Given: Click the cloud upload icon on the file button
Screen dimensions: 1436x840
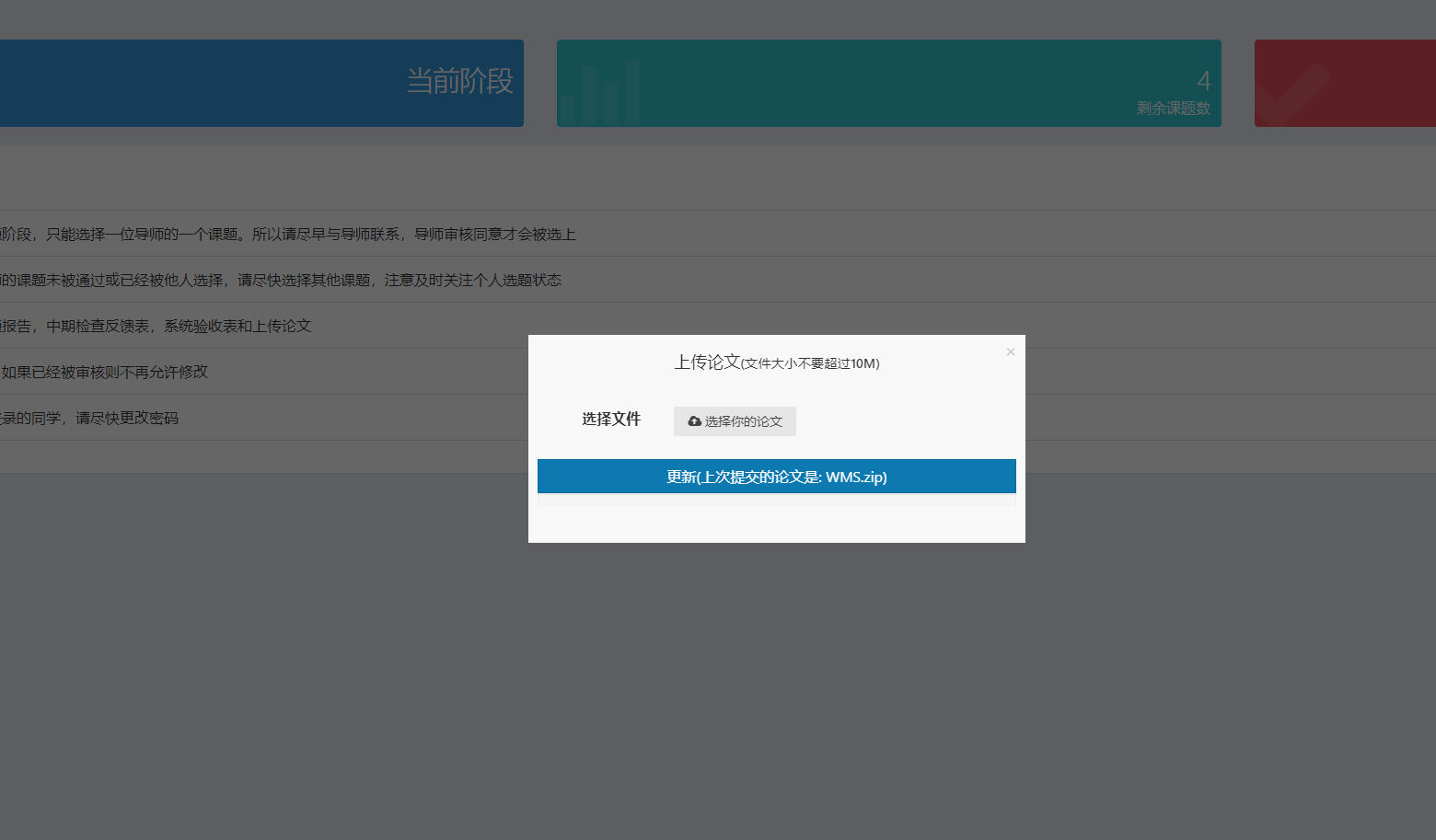Looking at the screenshot, I should coord(694,420).
